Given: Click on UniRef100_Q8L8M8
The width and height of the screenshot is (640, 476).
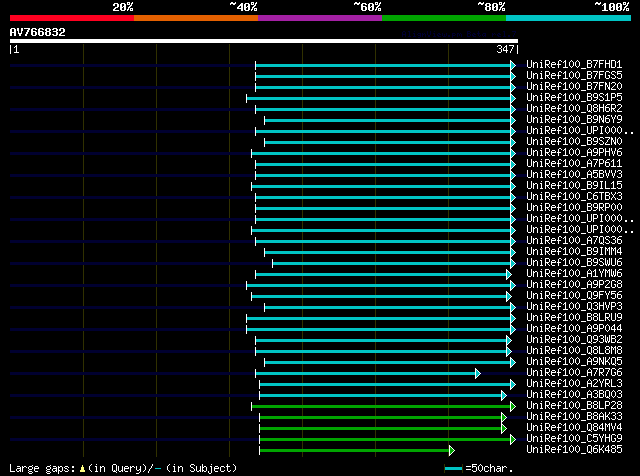Looking at the screenshot, I should pos(574,351).
